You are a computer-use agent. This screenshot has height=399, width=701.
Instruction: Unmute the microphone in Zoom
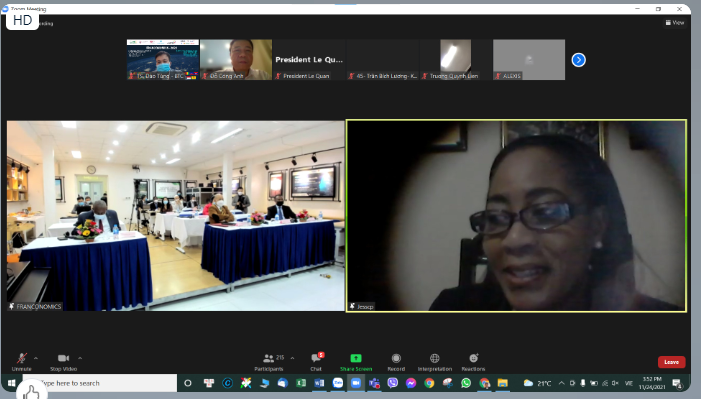21,362
